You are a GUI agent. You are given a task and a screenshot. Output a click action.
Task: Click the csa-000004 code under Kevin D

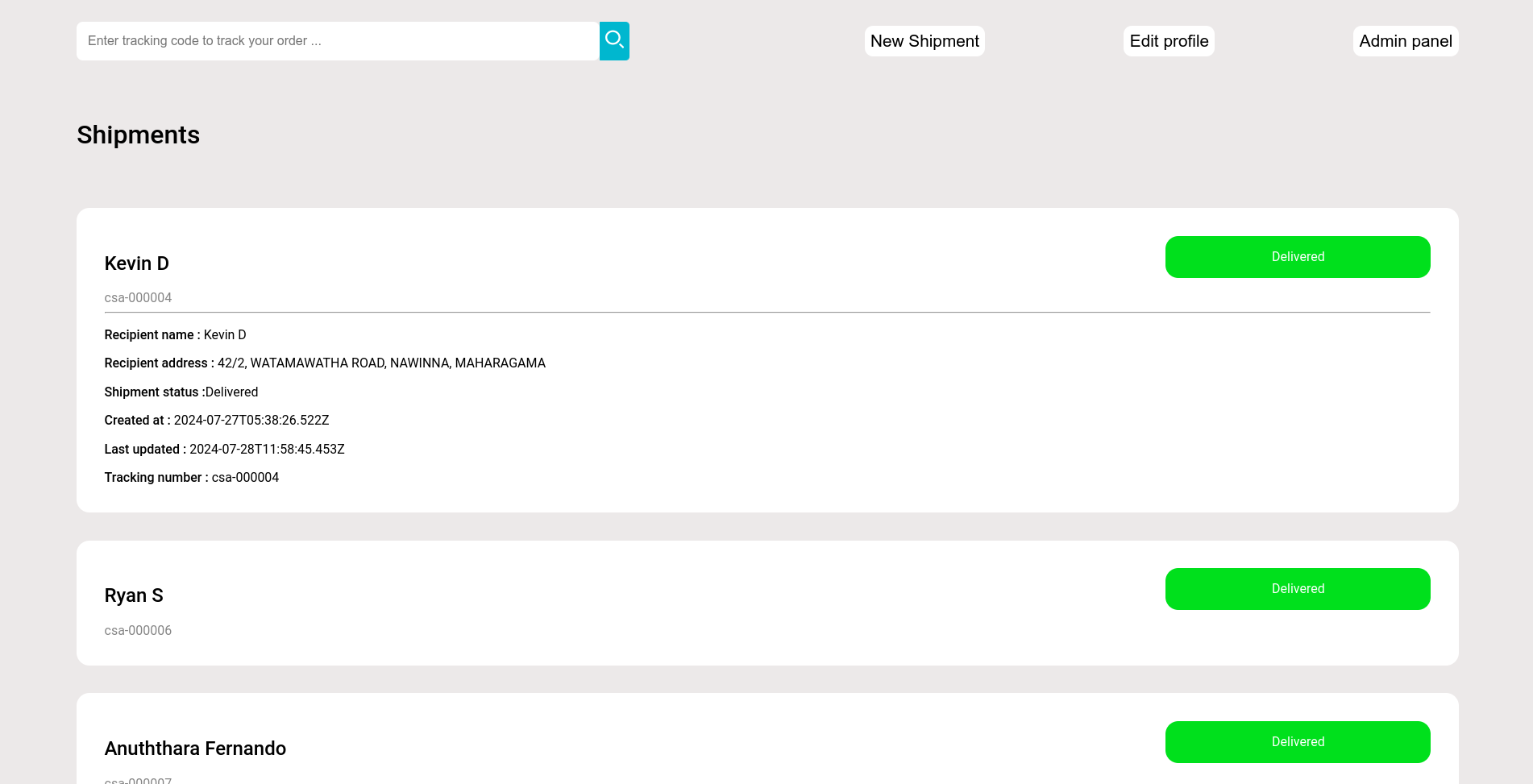(x=138, y=298)
